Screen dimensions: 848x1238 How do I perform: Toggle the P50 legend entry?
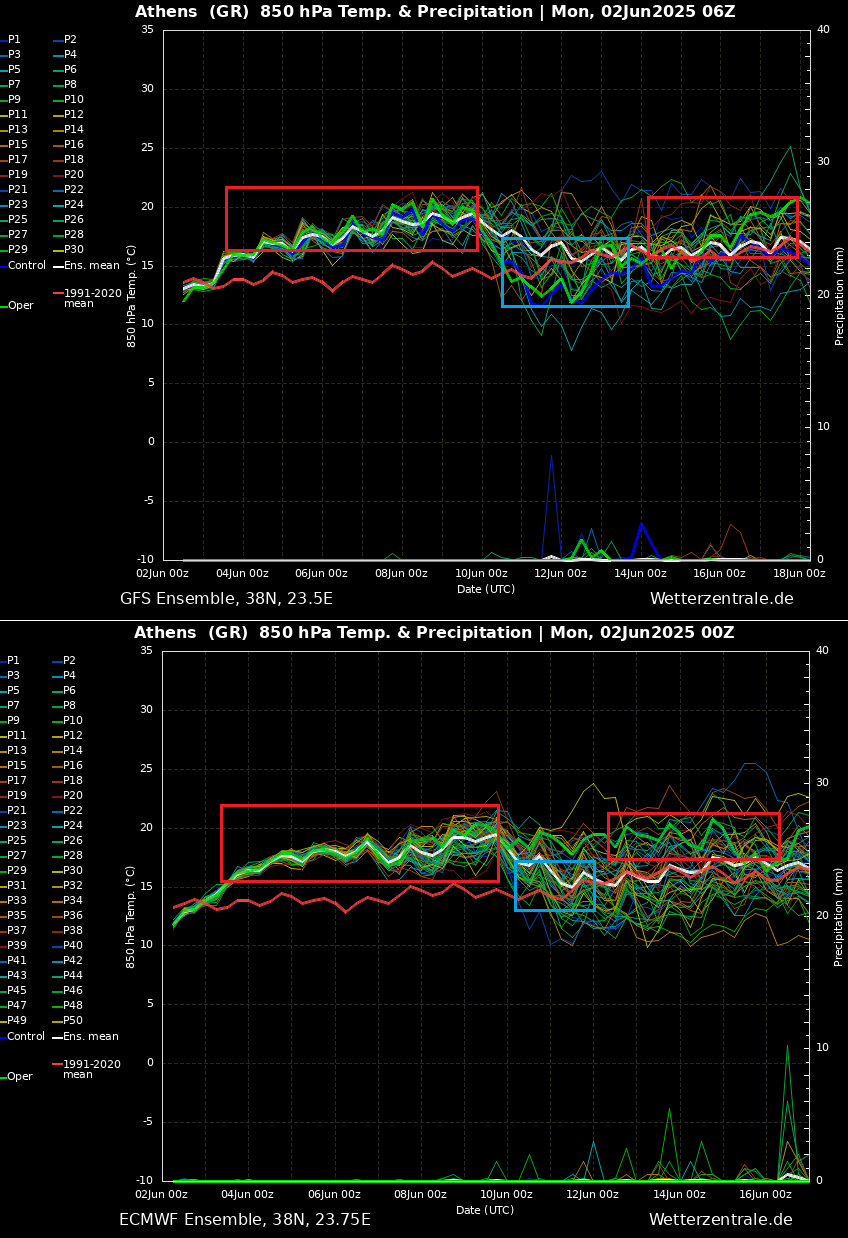click(72, 1021)
